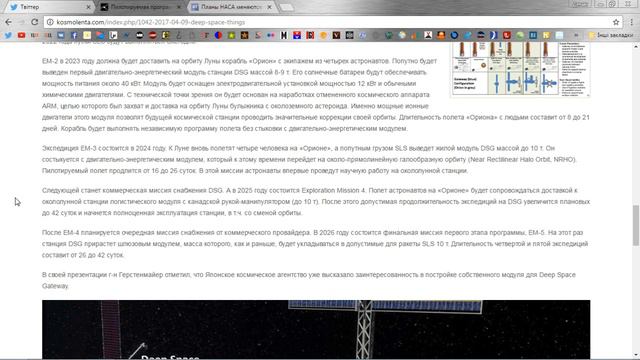Enlarge the DSG configuration diagram thumbnail
640x360 pixels.
point(520,69)
